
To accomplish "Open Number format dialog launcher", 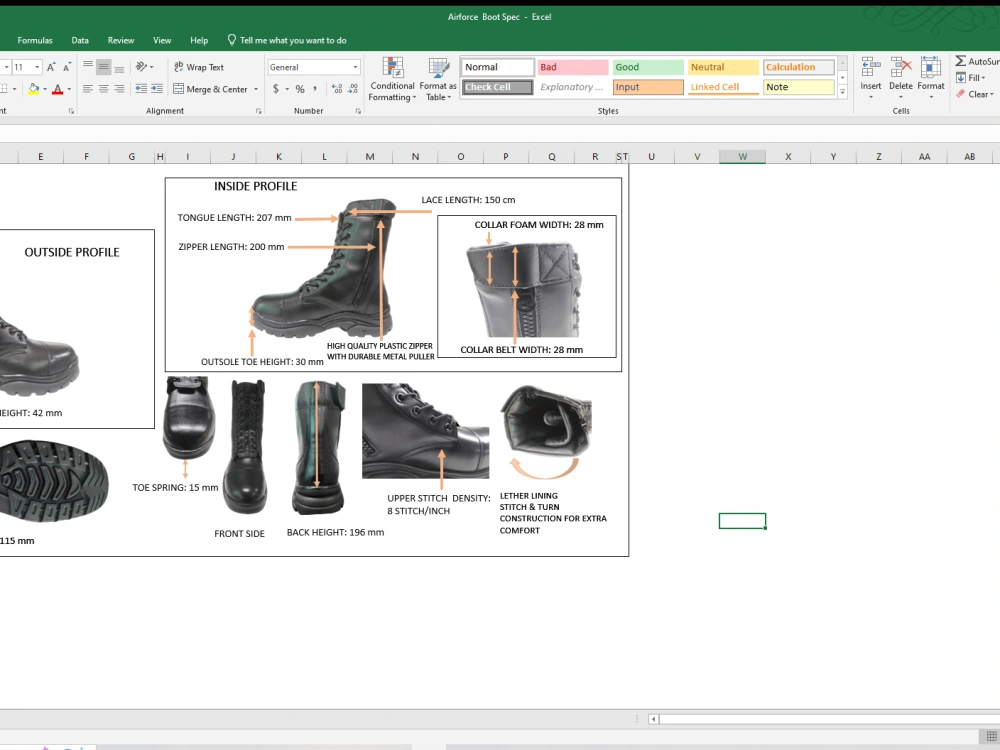I will [x=358, y=111].
